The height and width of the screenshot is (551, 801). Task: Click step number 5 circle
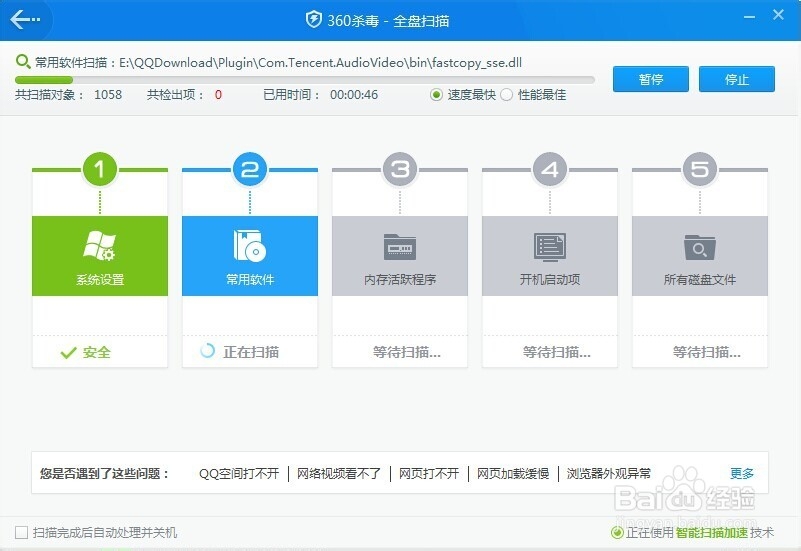(700, 169)
